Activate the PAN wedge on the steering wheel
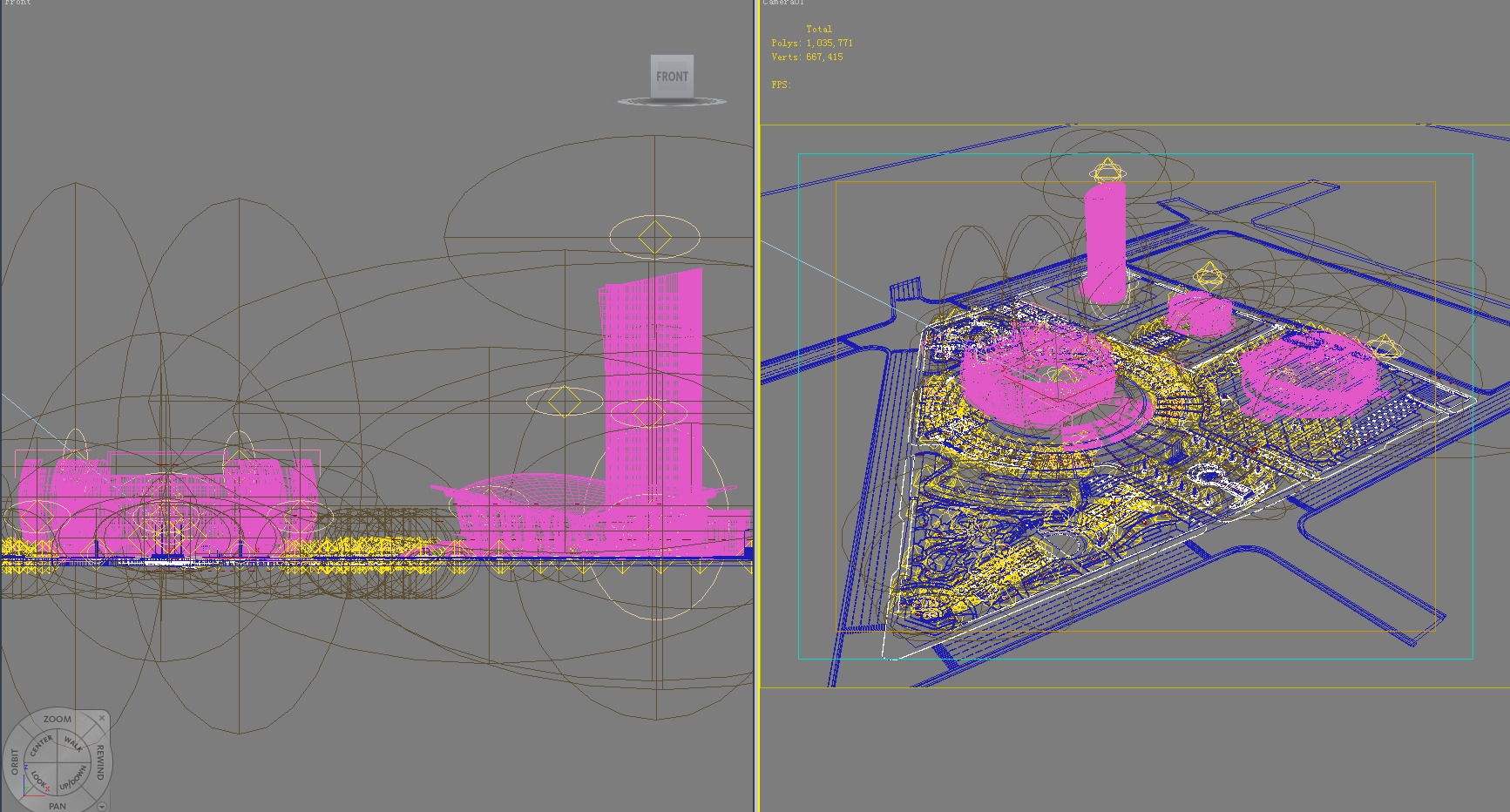1510x812 pixels. (x=58, y=805)
